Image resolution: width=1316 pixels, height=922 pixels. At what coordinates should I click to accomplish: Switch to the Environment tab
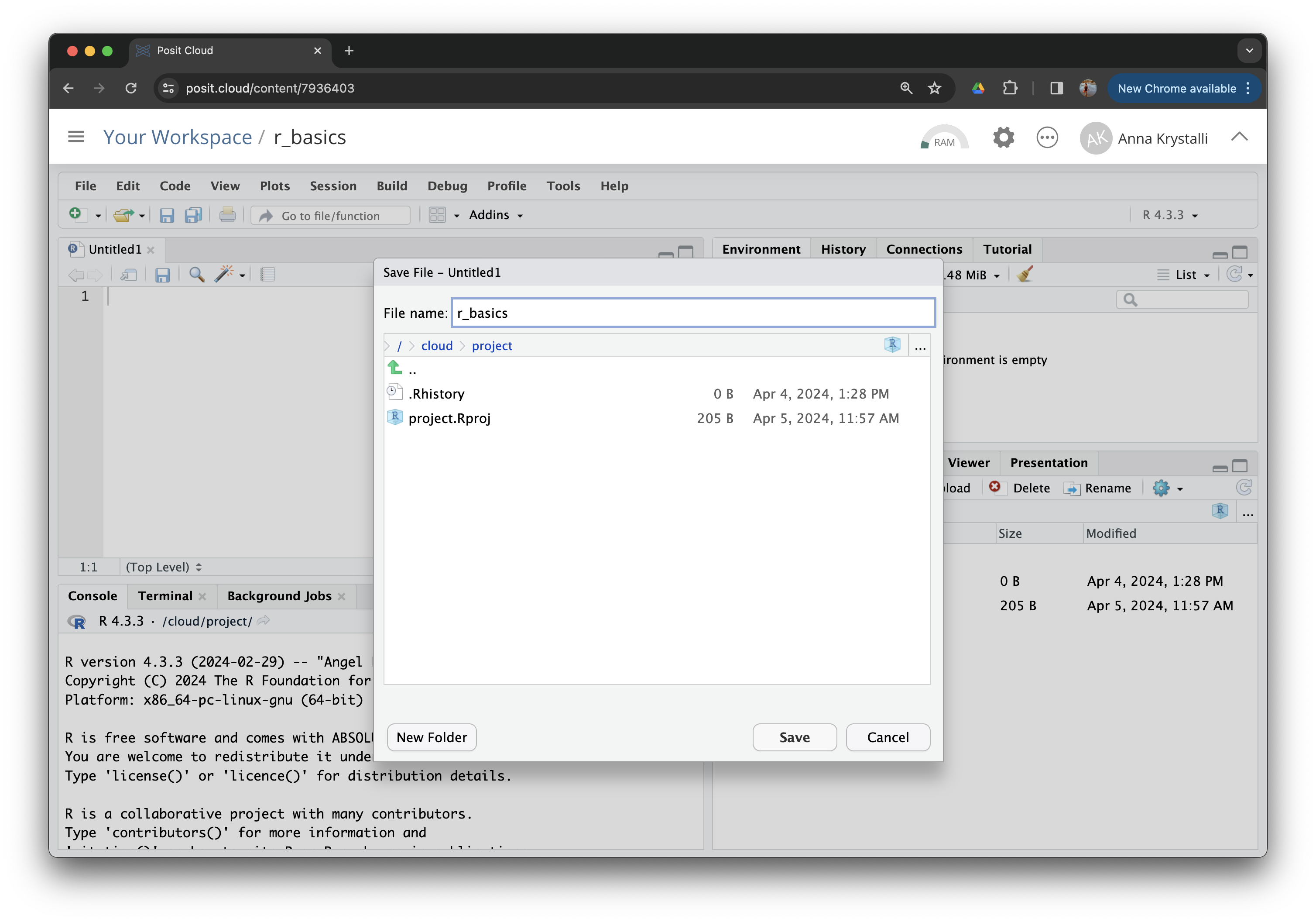click(761, 249)
